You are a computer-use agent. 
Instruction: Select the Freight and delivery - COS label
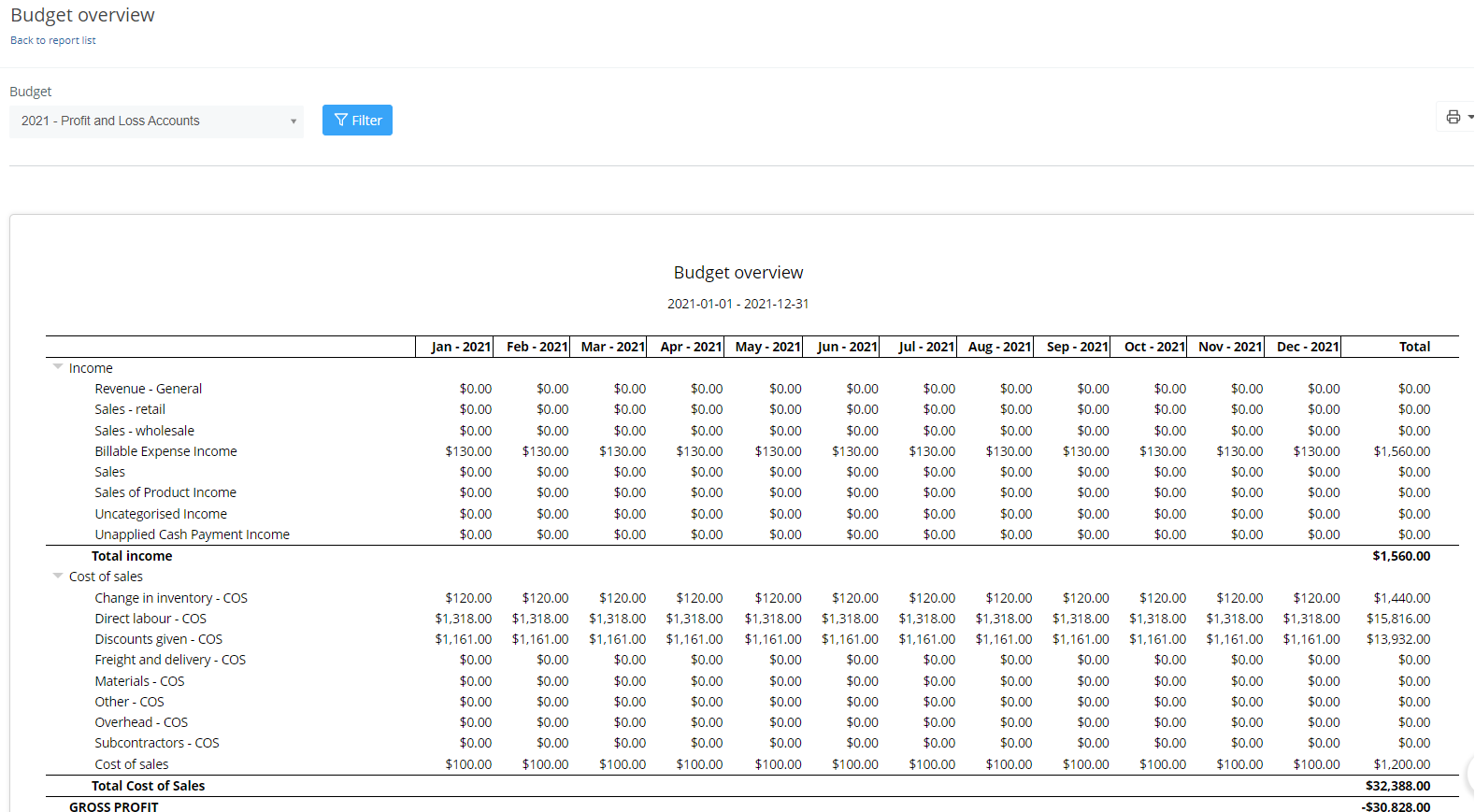170,660
